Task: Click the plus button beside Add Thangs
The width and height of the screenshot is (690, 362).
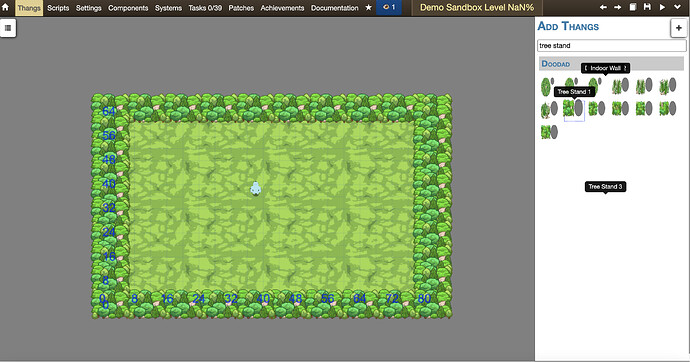Action: coord(678,28)
